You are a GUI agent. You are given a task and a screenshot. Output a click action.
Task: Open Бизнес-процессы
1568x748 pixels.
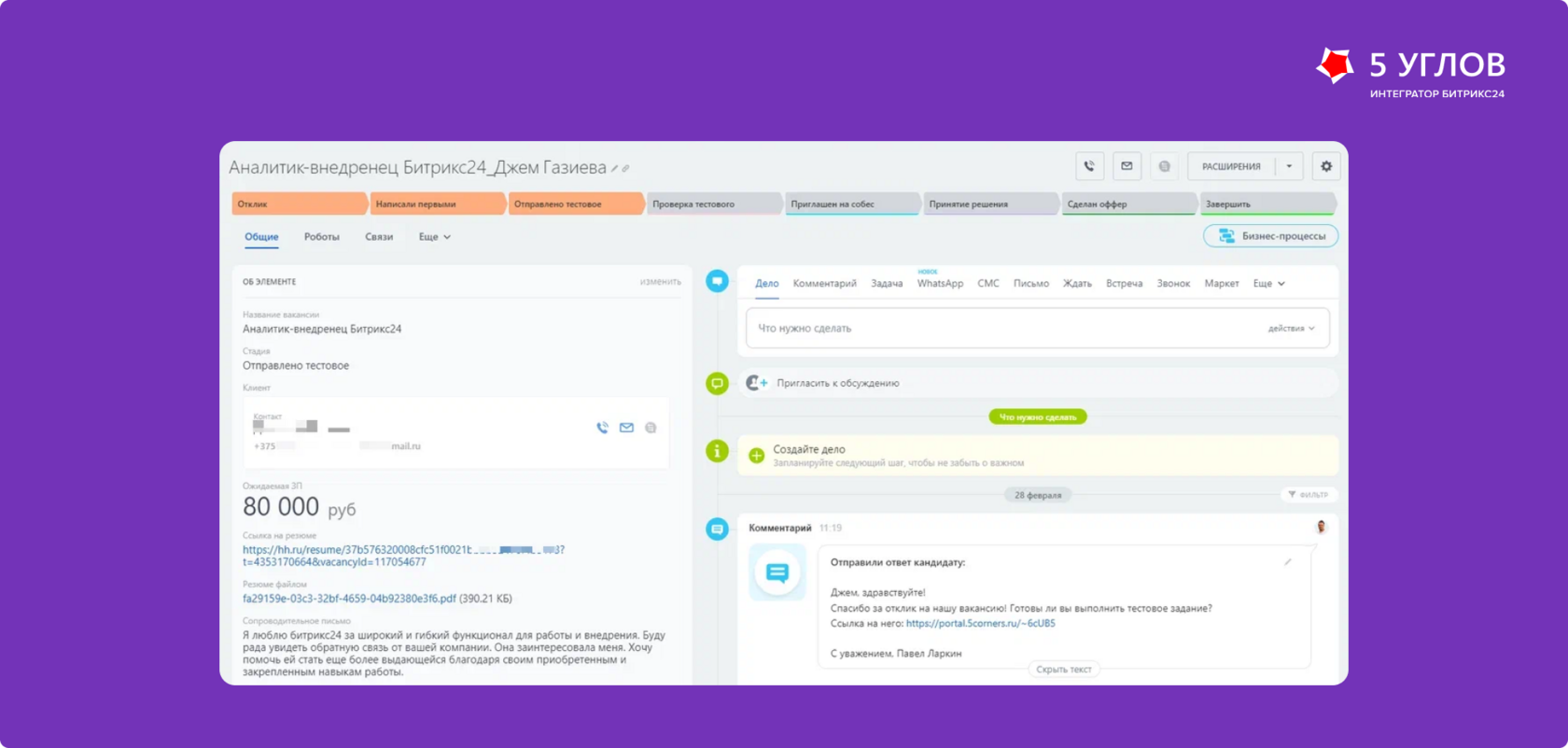(1271, 236)
